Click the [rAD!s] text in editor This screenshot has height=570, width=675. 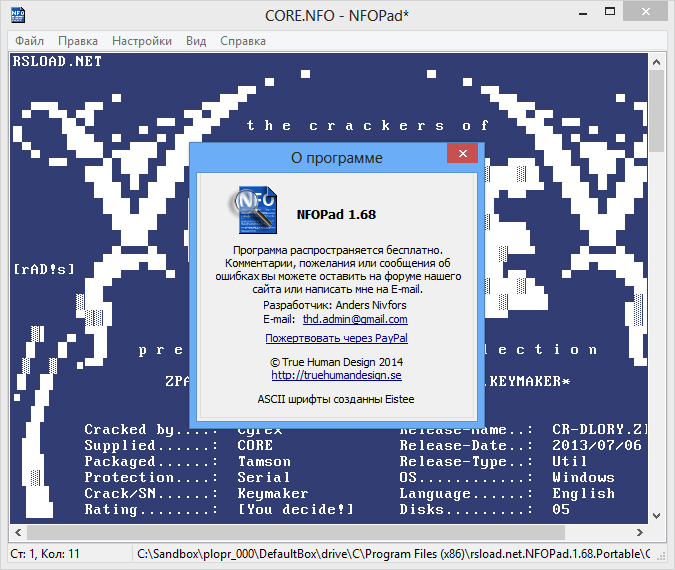coord(44,270)
